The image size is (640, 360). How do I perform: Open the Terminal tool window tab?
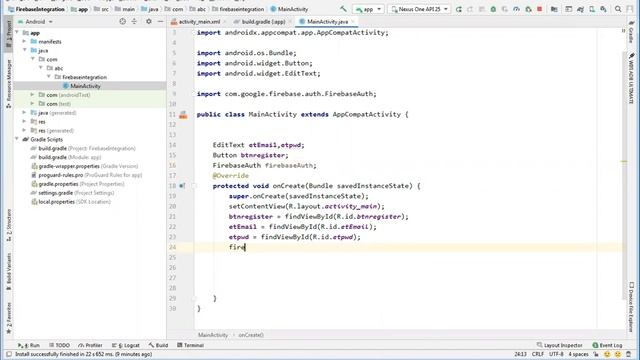[190, 345]
